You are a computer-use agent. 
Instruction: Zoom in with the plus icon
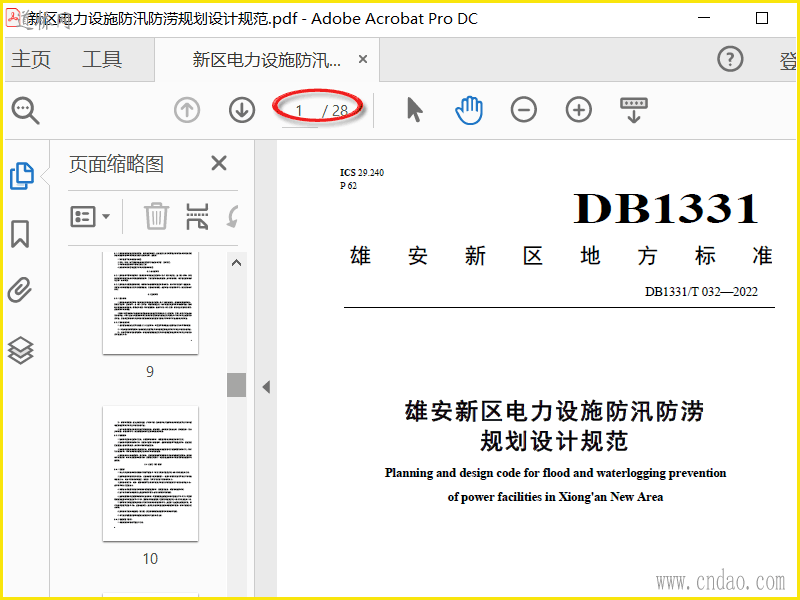pos(579,110)
